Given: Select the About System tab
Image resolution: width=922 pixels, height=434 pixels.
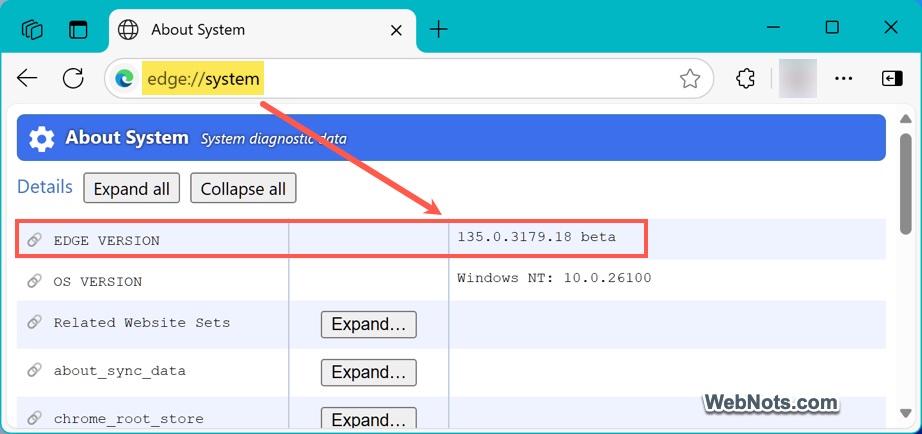Looking at the screenshot, I should [x=262, y=31].
